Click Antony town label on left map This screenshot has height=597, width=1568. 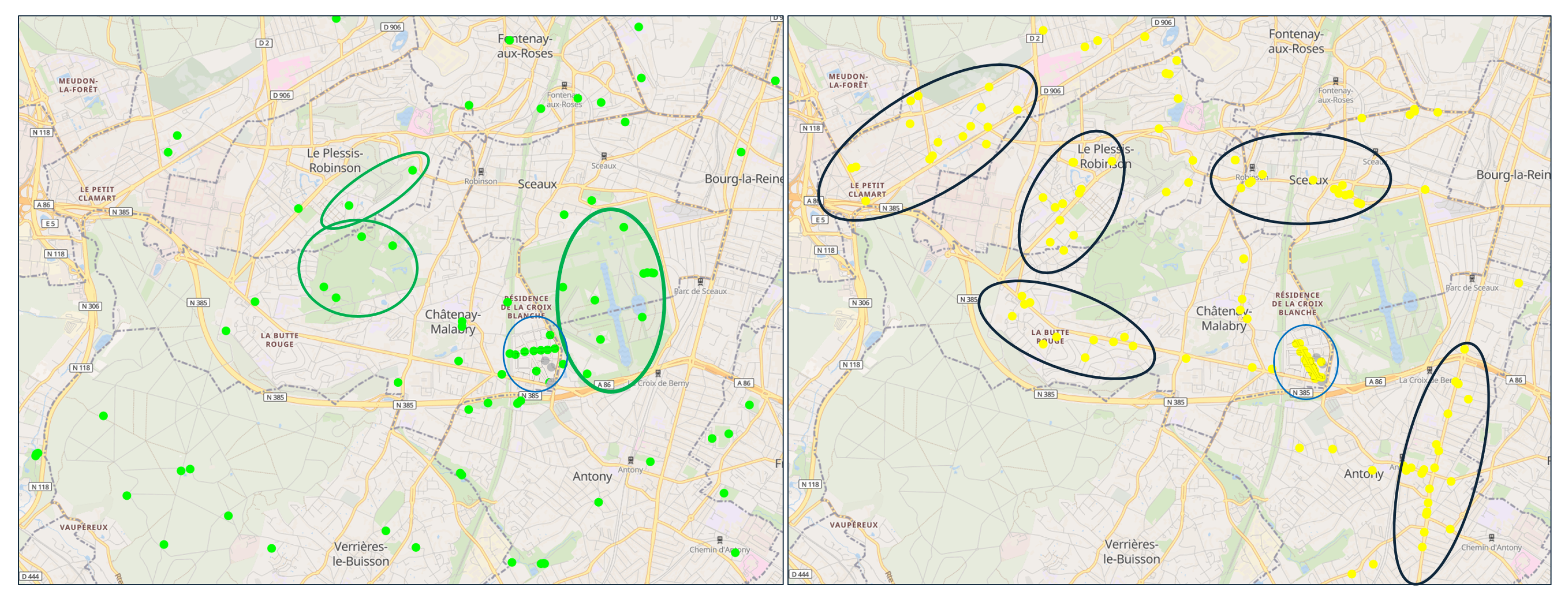pos(592,477)
